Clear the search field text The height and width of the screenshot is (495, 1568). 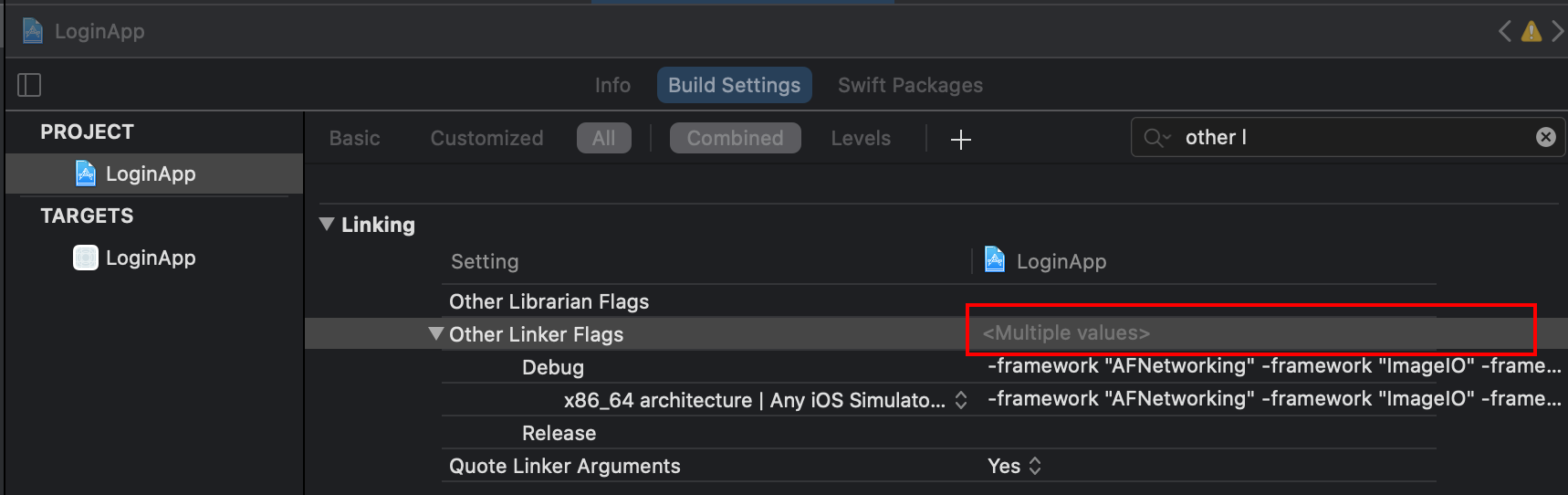pyautogui.click(x=1545, y=137)
